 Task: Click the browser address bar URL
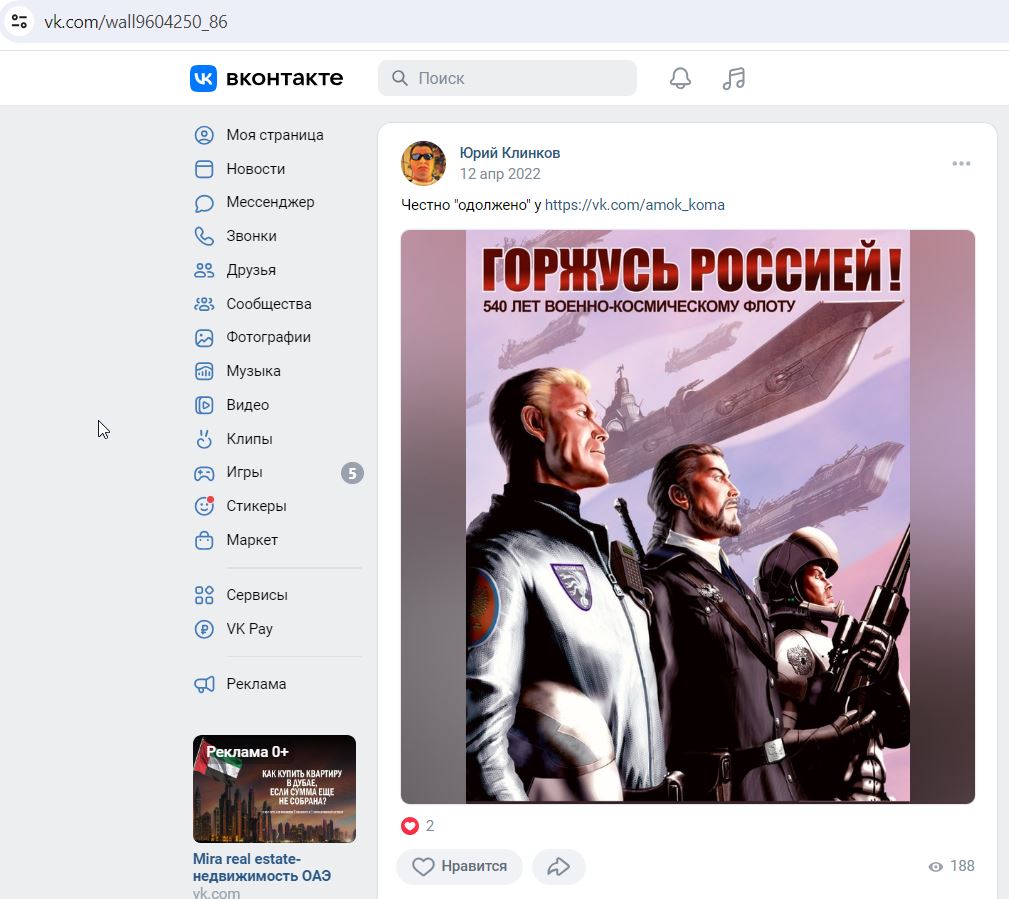click(x=136, y=22)
